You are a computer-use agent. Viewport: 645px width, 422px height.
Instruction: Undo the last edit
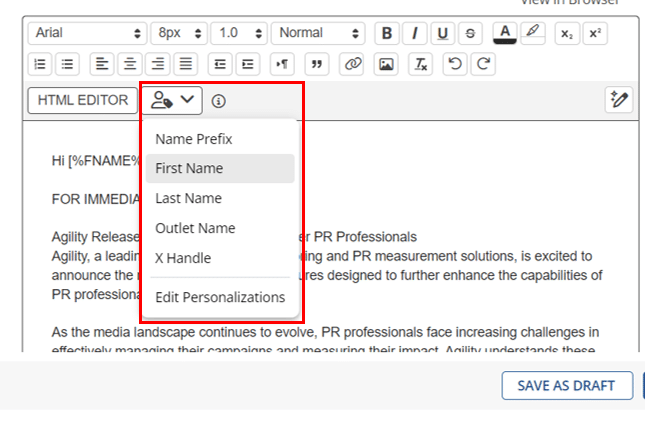[x=455, y=64]
